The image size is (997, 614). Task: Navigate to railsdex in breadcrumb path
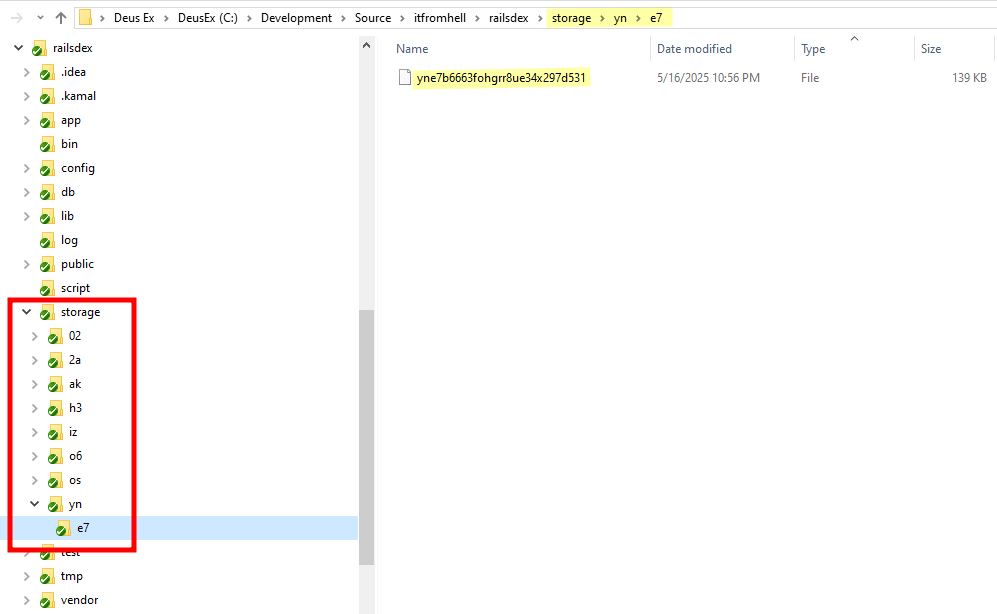point(508,18)
